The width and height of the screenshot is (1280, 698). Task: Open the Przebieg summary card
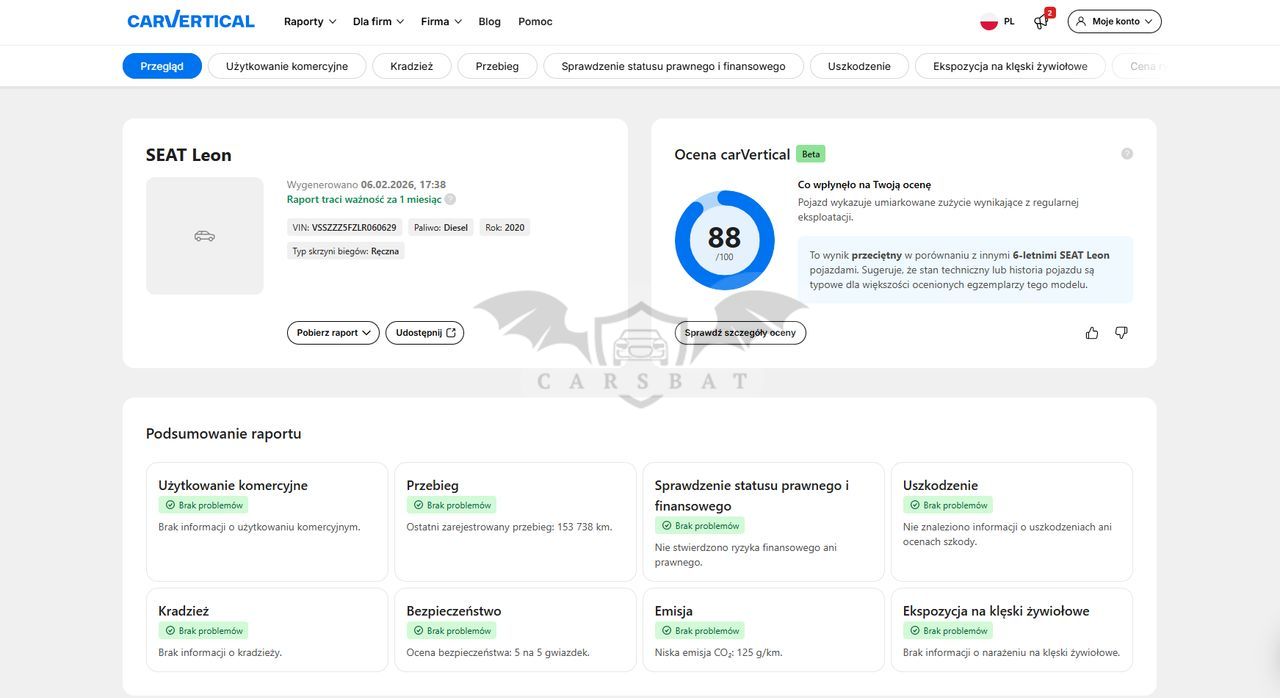coord(515,522)
